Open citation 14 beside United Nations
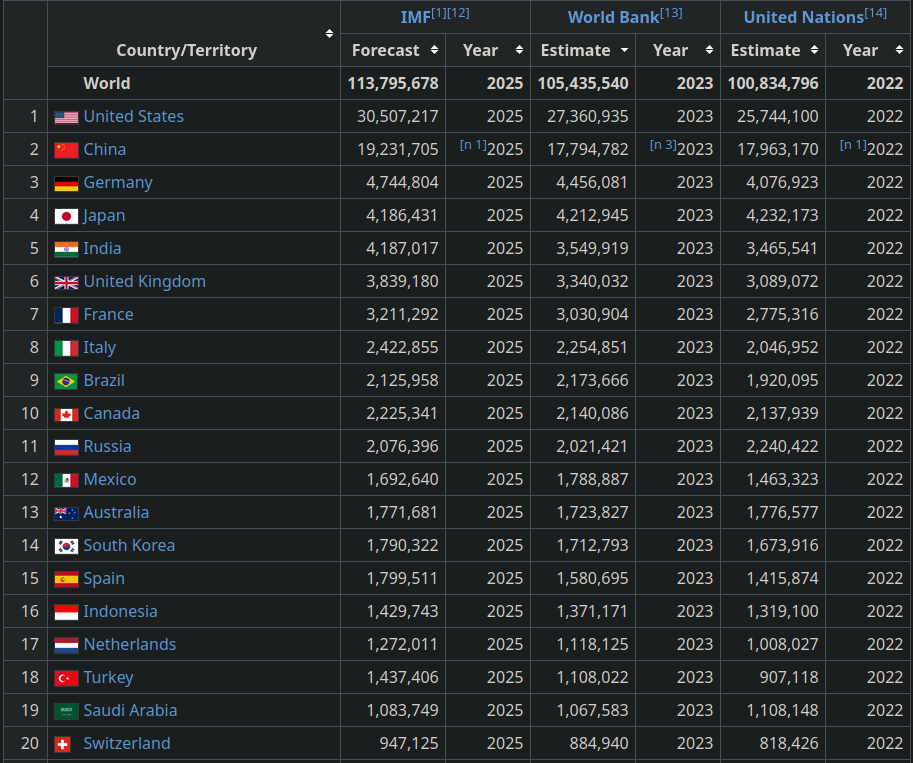This screenshot has height=763, width=913. [x=876, y=13]
